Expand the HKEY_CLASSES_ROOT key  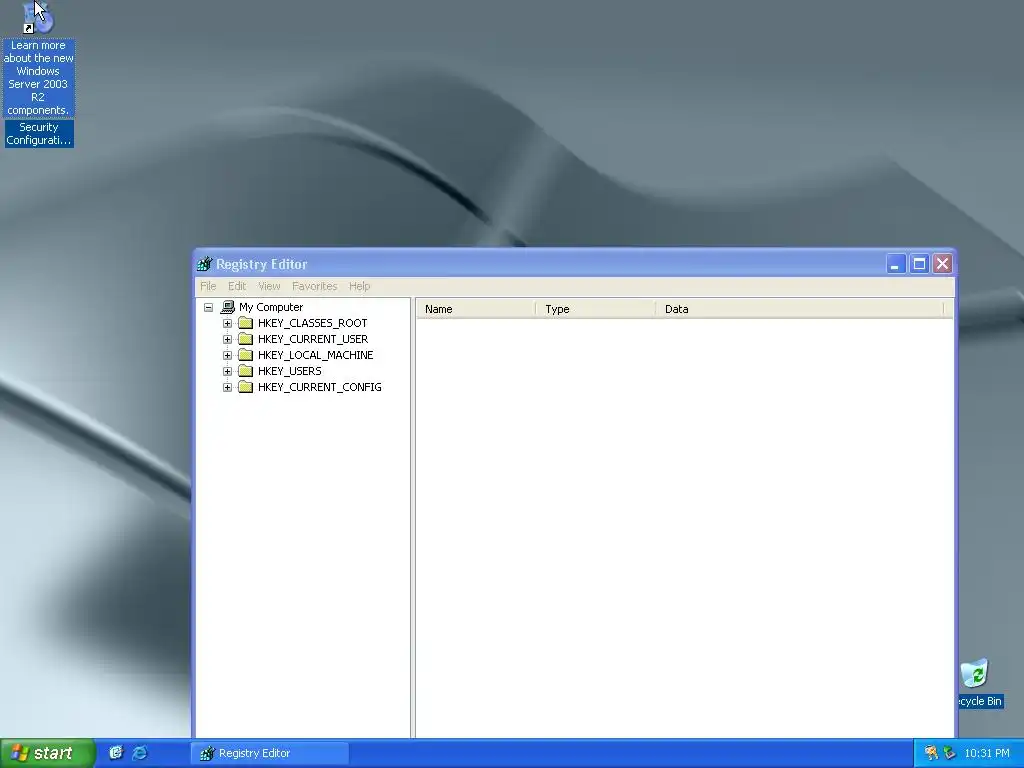(x=227, y=323)
